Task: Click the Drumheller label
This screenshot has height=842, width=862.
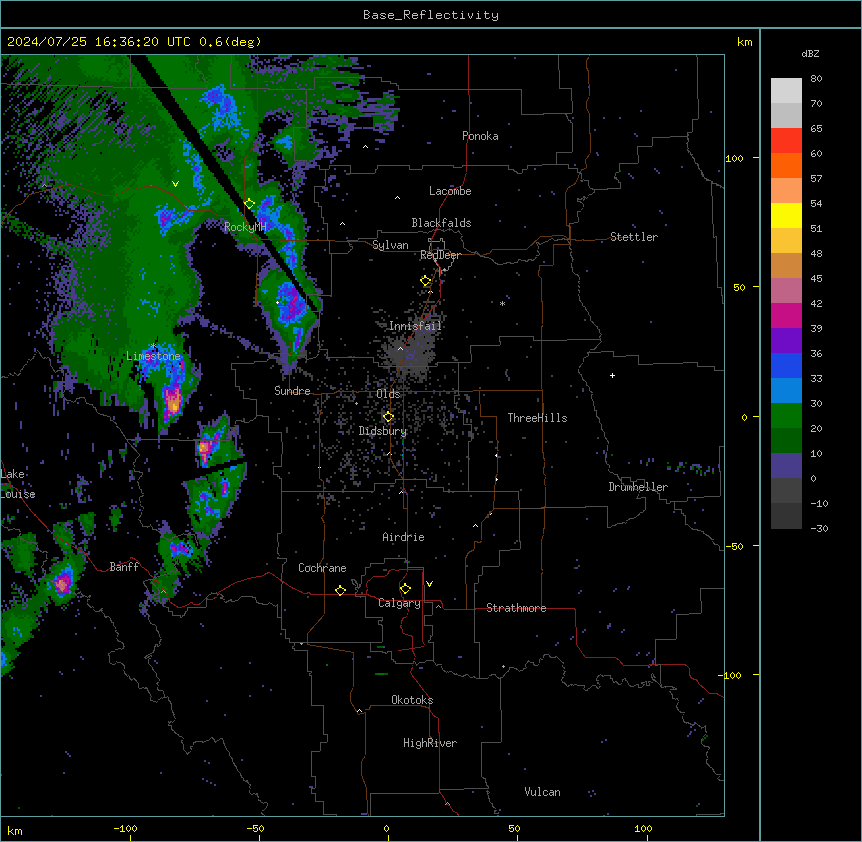Action: point(638,487)
